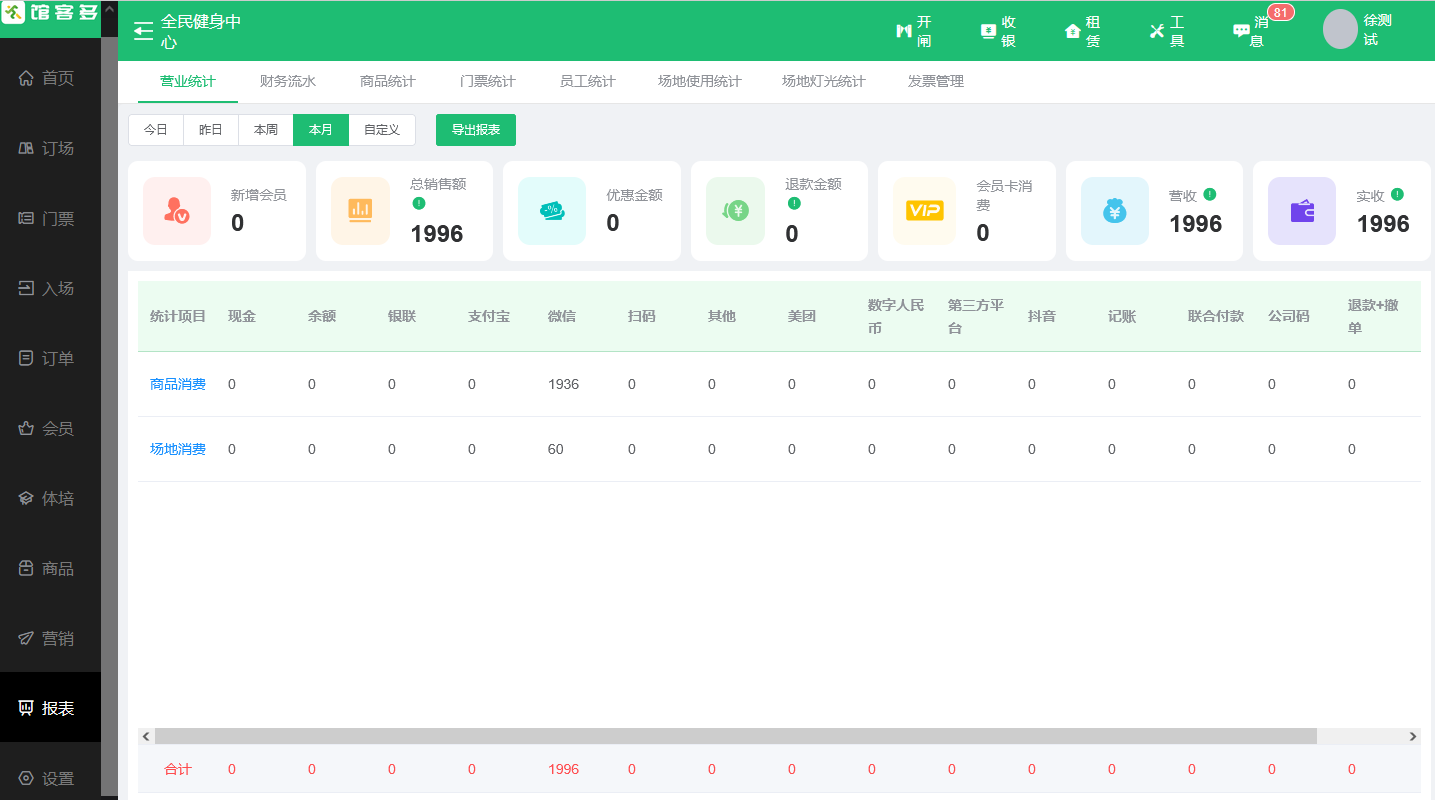1435x800 pixels.
Task: Collapse sidebar with the menu fold icon
Action: click(x=143, y=31)
